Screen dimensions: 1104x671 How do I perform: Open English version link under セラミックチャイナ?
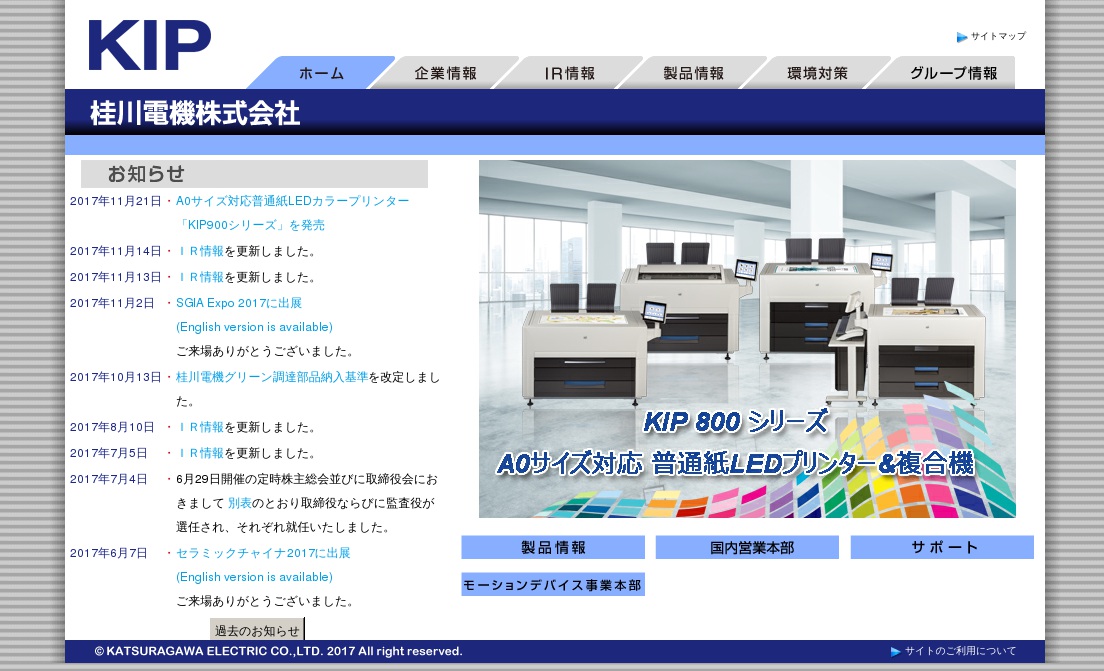click(x=254, y=577)
